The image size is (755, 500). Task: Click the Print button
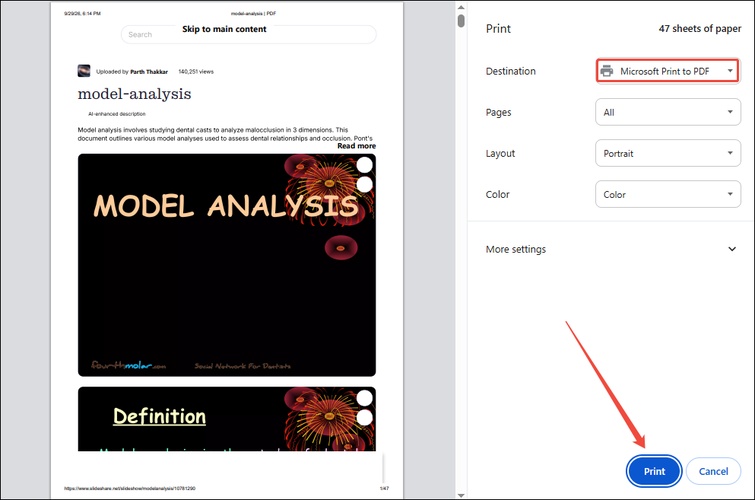point(654,471)
